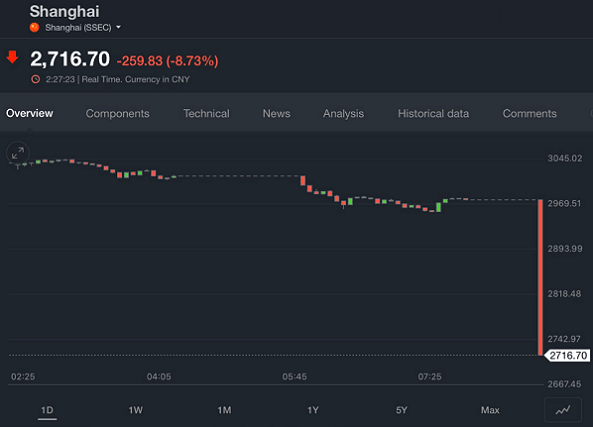Image resolution: width=593 pixels, height=427 pixels.
Task: Click the red down arrow indicator
Action: [x=12, y=57]
